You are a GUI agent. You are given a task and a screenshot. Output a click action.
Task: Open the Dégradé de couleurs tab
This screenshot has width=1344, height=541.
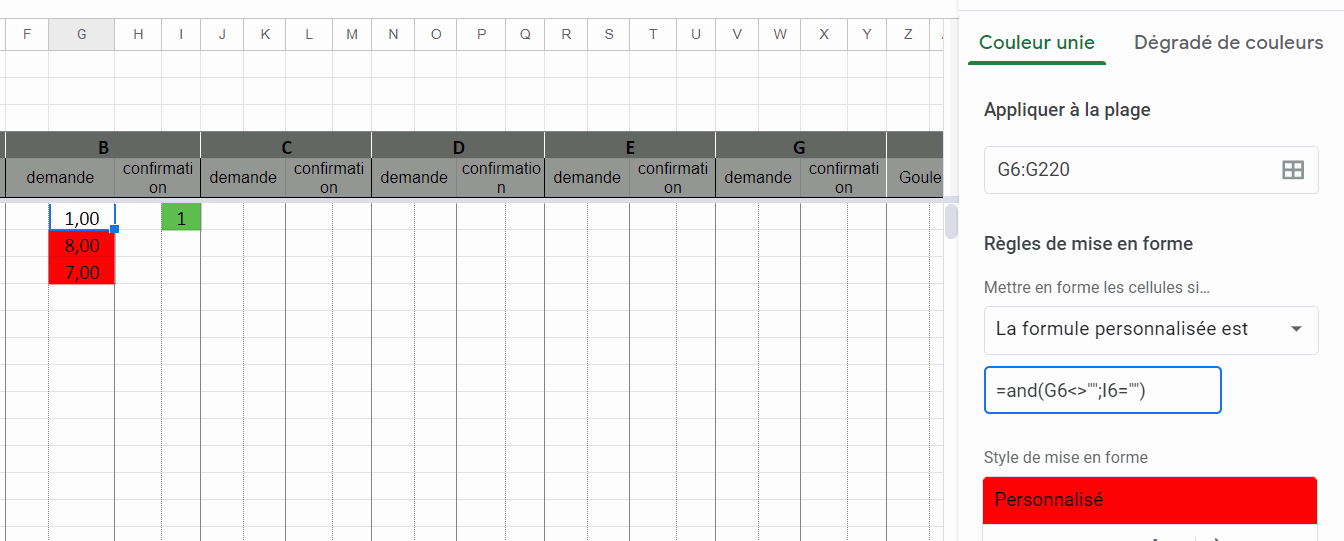(1228, 43)
